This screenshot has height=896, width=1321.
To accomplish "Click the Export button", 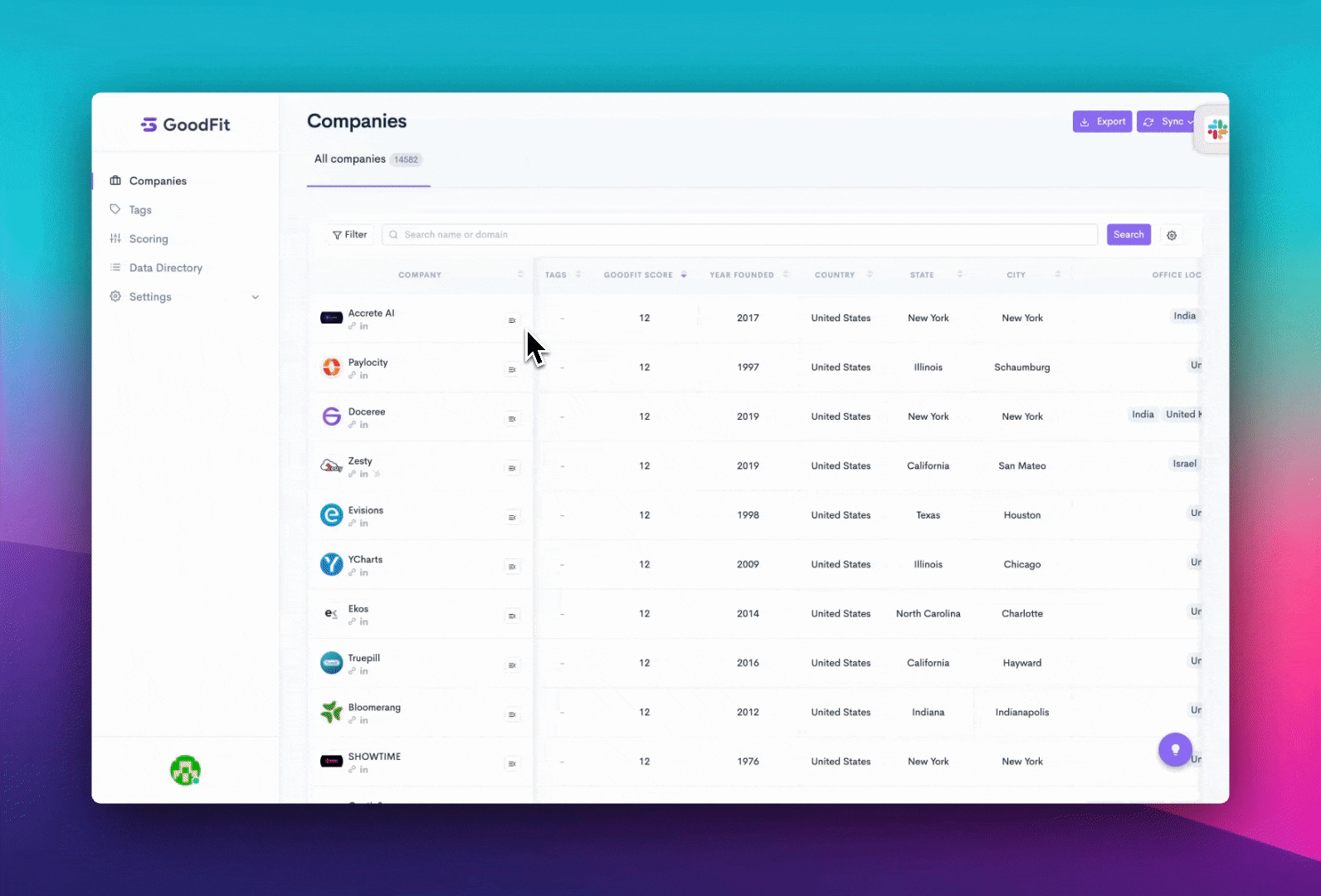I will pyautogui.click(x=1102, y=122).
